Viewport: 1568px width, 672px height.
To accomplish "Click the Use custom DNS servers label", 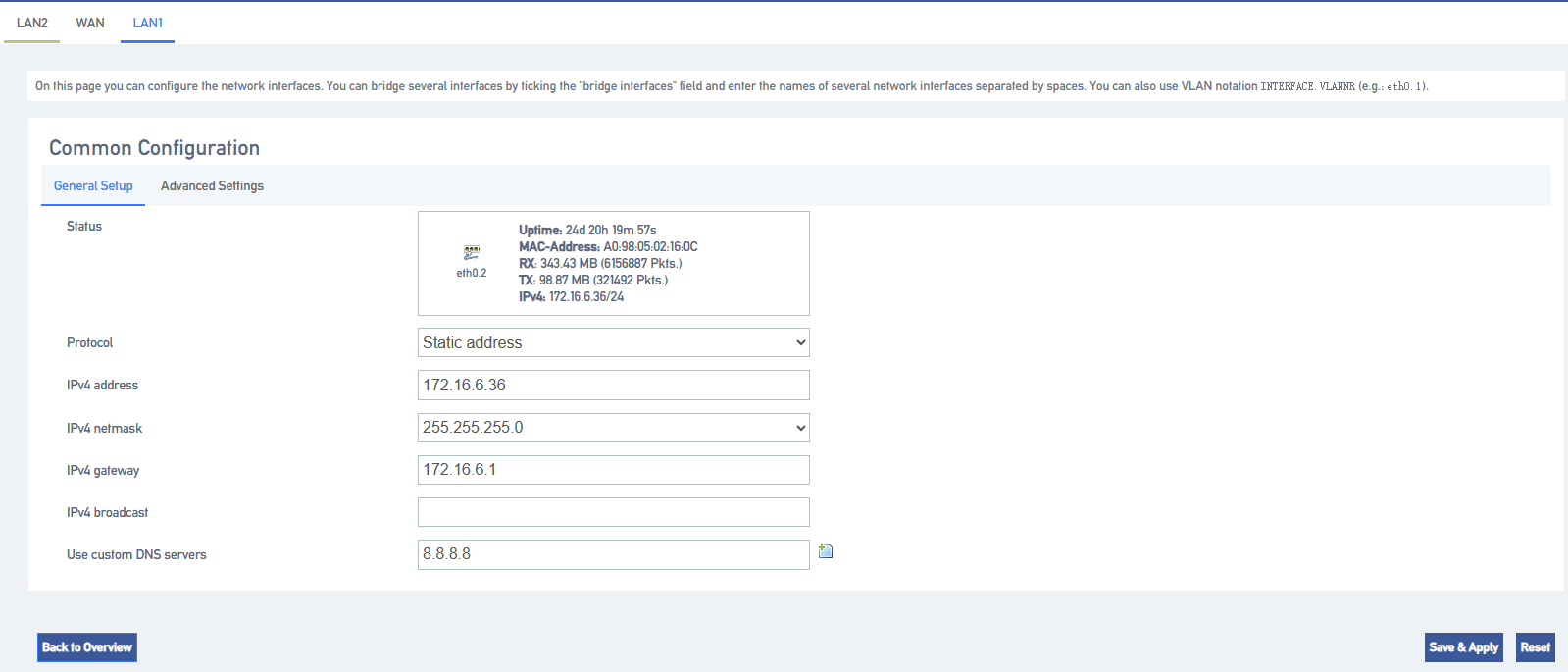I will click(x=136, y=554).
